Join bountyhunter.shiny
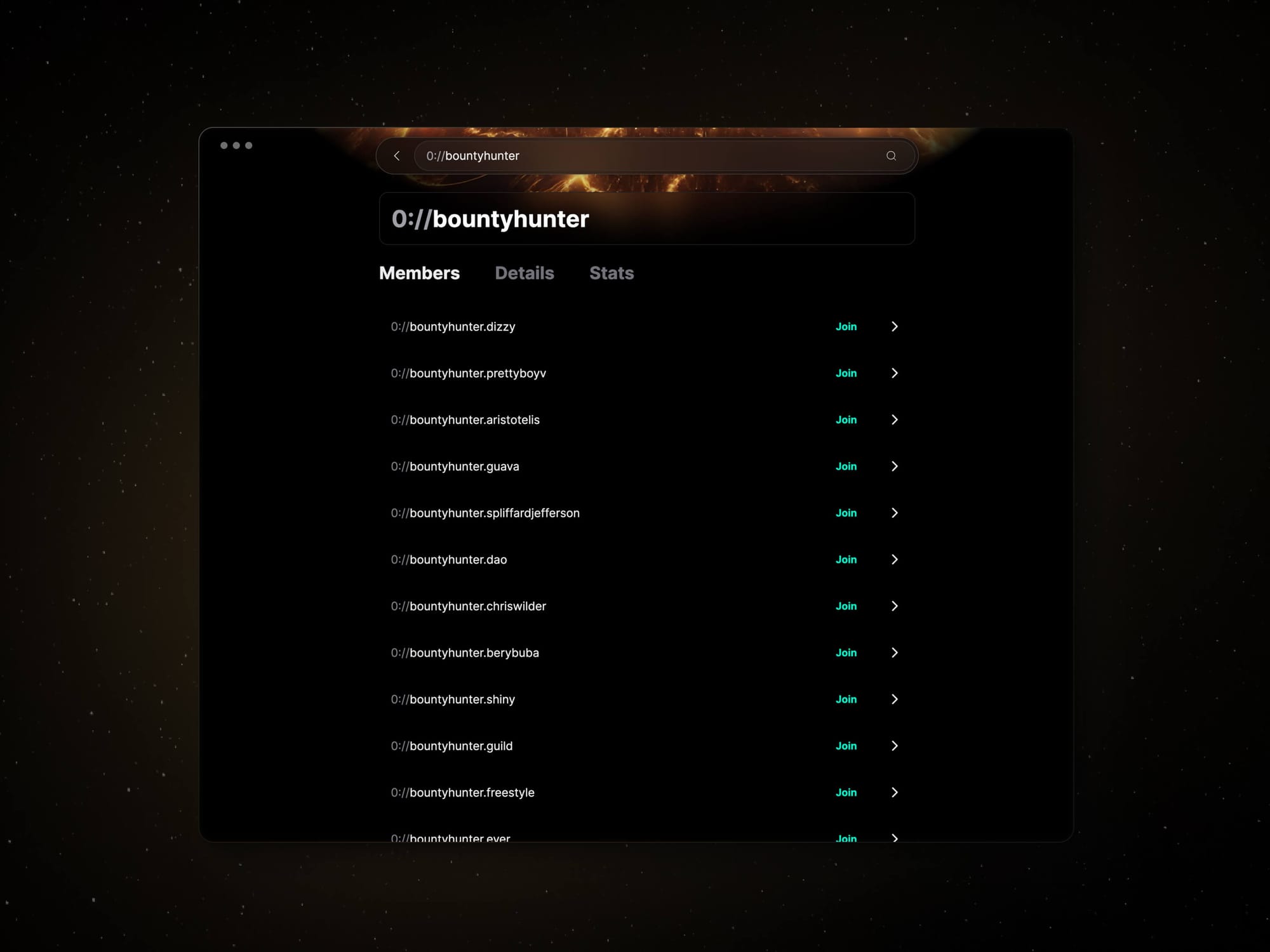1270x952 pixels. tap(846, 699)
